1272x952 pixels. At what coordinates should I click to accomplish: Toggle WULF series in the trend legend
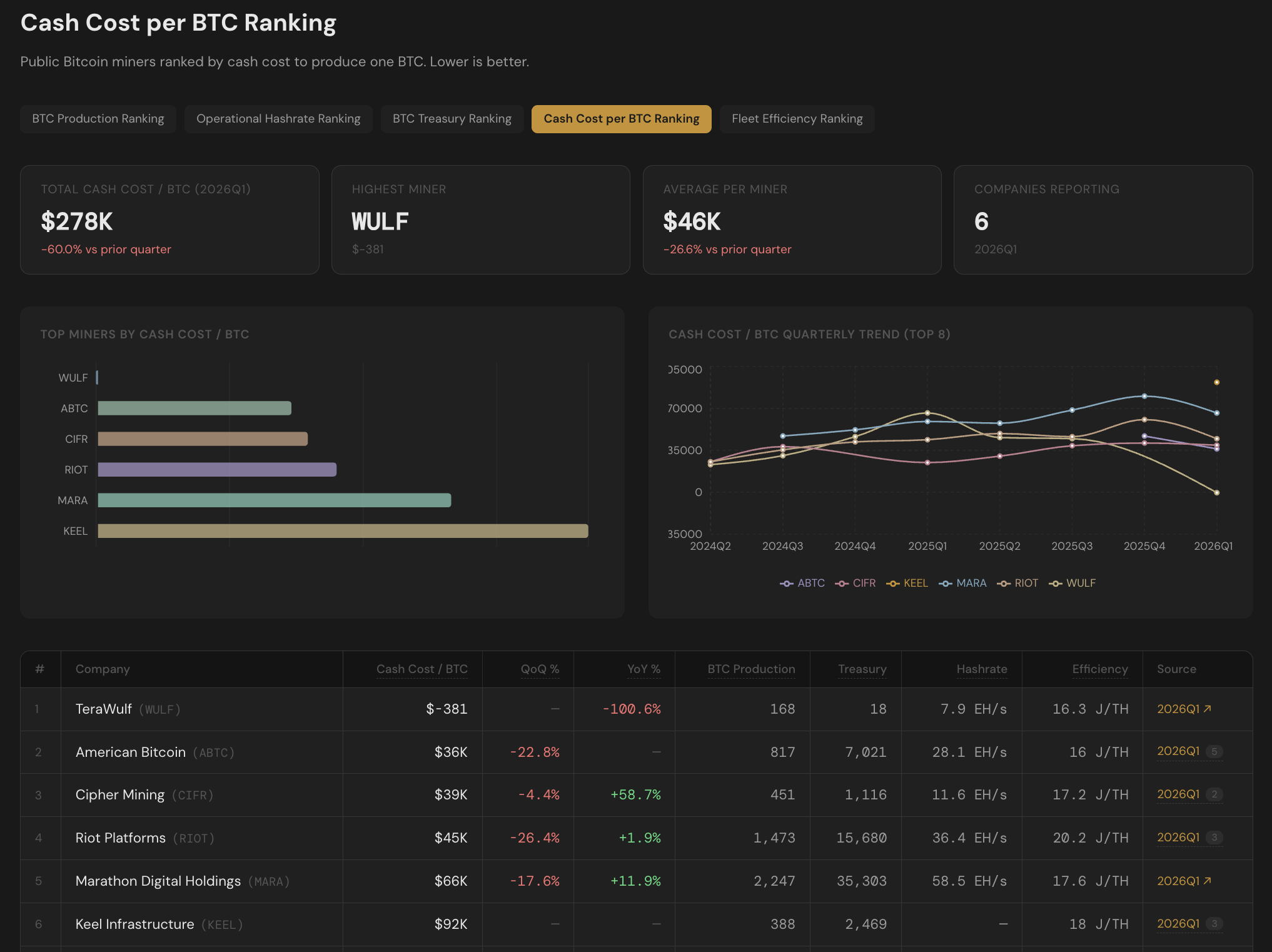[1072, 583]
